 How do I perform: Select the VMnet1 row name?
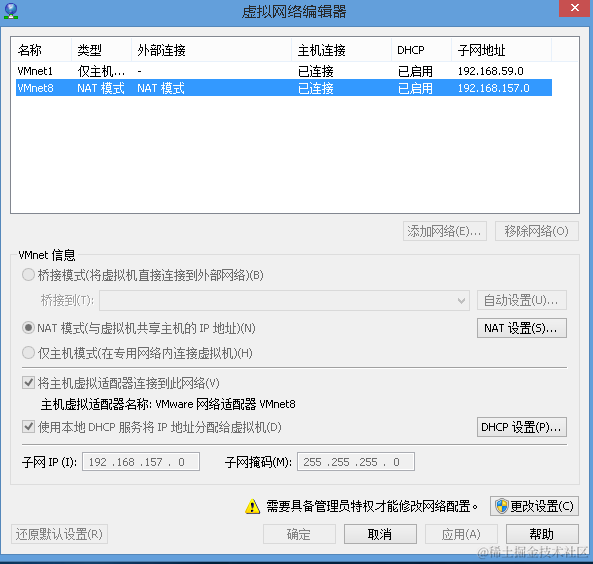(x=35, y=71)
